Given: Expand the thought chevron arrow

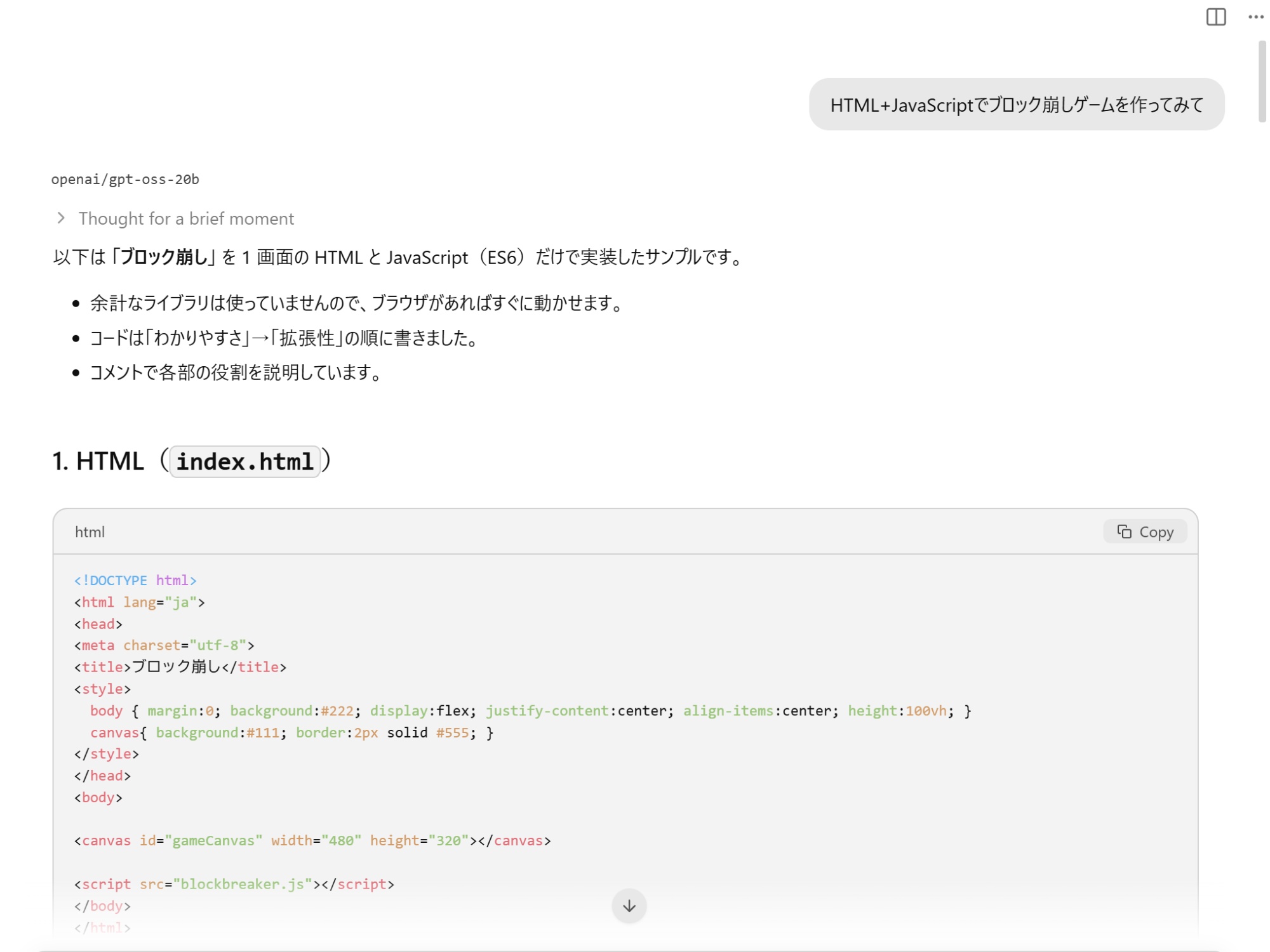Looking at the screenshot, I should coord(61,218).
